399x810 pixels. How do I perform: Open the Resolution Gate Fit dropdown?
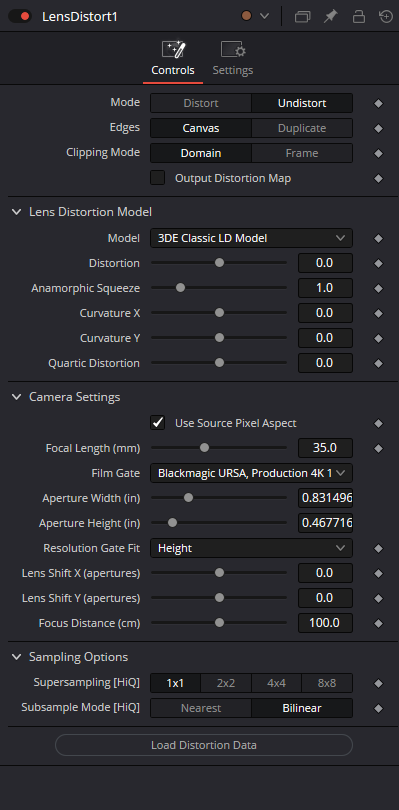[x=251, y=548]
